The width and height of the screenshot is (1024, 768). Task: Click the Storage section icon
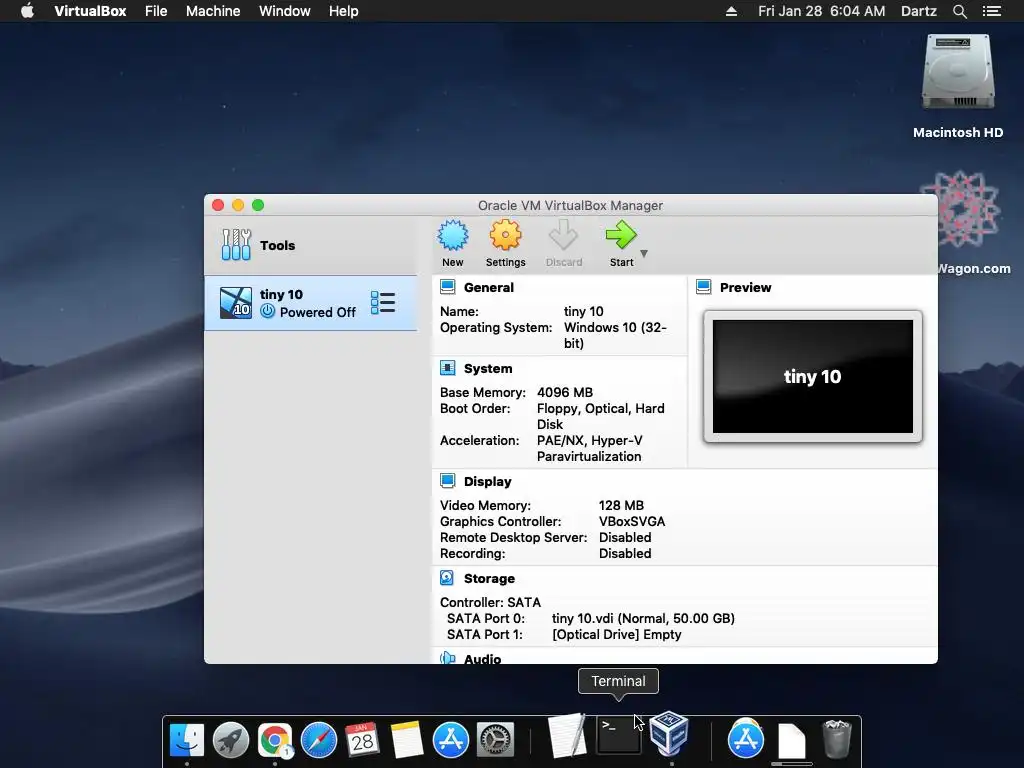click(x=447, y=578)
